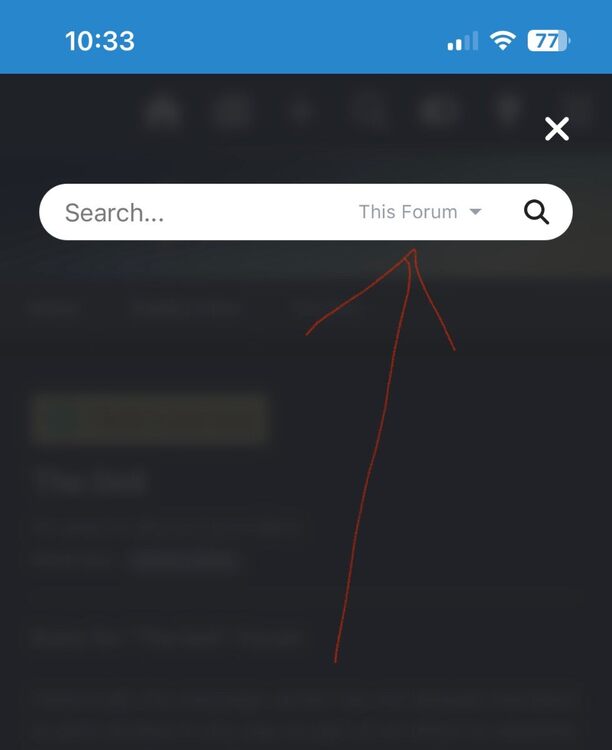Screen dimensions: 612x750
Task: Tap the blurred second icon in top navigation
Action: 232,111
